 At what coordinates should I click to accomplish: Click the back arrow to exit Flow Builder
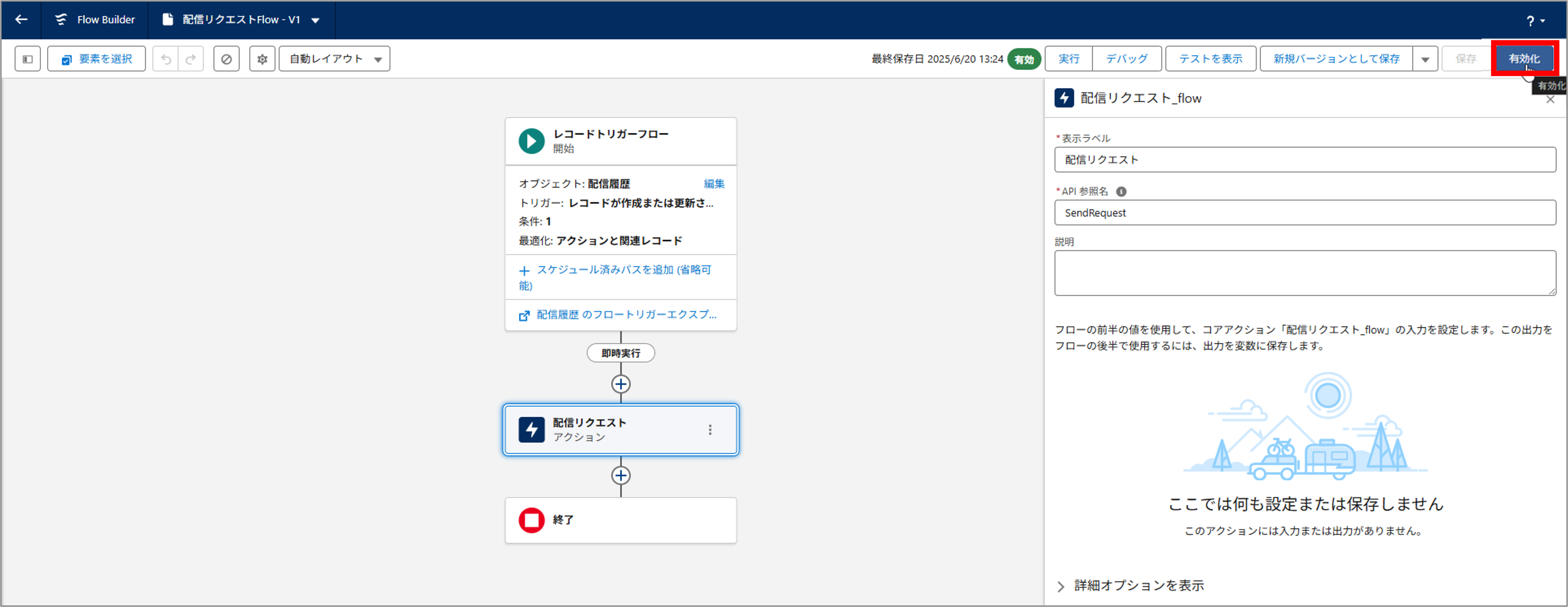[x=21, y=20]
